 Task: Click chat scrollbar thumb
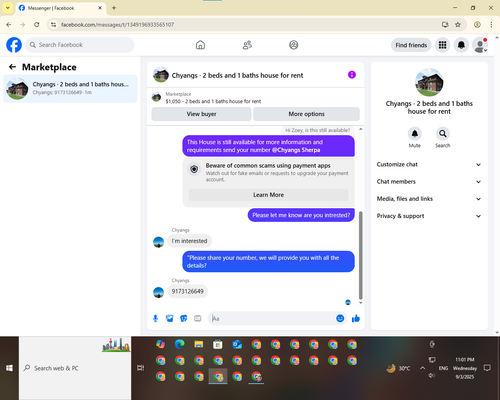click(x=360, y=255)
